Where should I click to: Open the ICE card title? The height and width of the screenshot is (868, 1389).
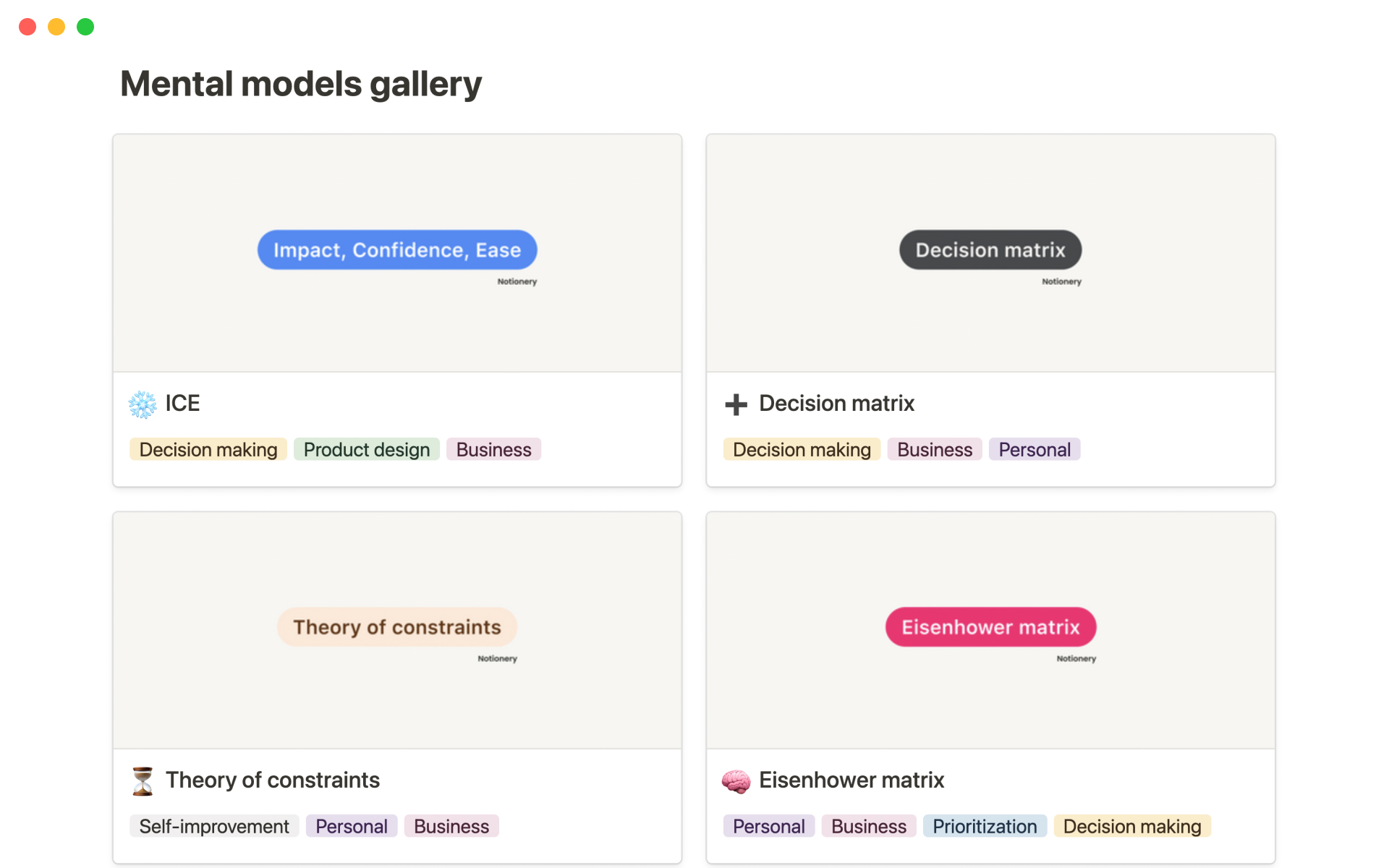(182, 404)
